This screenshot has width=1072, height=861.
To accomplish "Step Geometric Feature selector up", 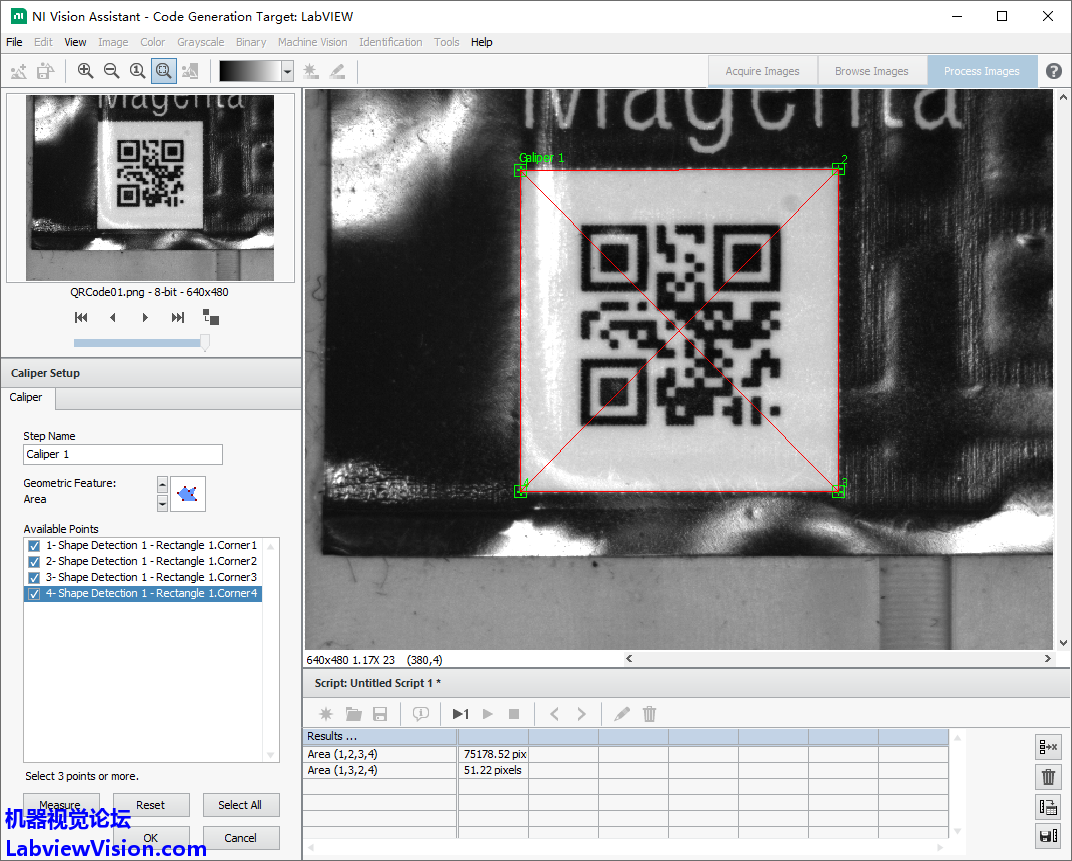I will tap(163, 485).
